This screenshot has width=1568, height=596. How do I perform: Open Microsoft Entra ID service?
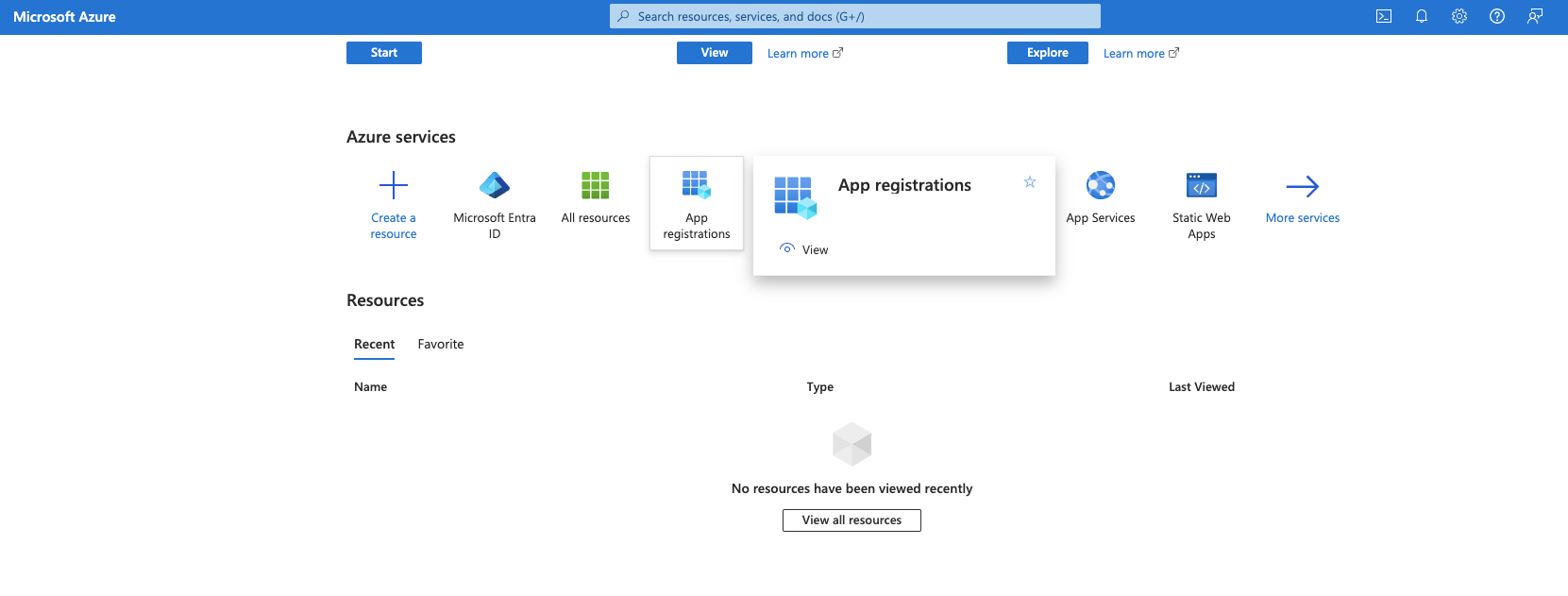pos(495,185)
